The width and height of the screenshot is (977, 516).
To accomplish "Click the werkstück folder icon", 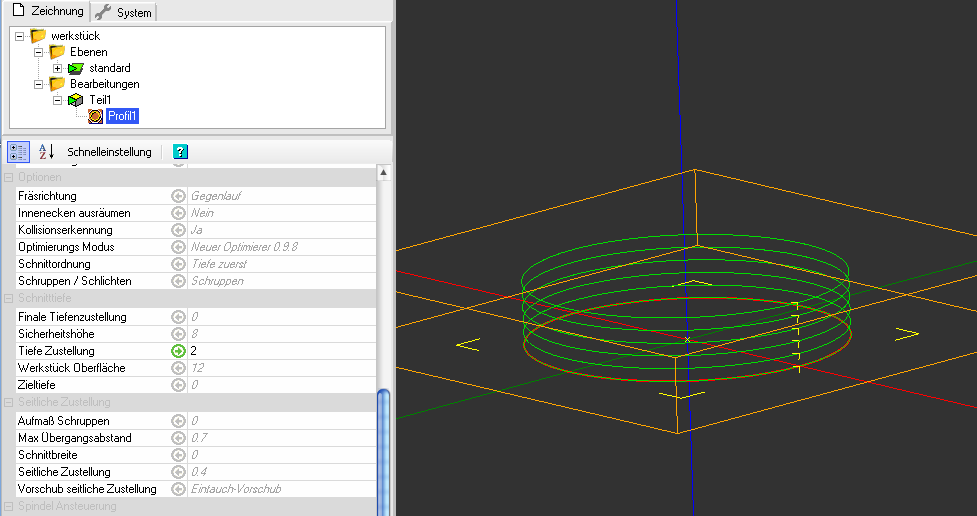I will [38, 36].
